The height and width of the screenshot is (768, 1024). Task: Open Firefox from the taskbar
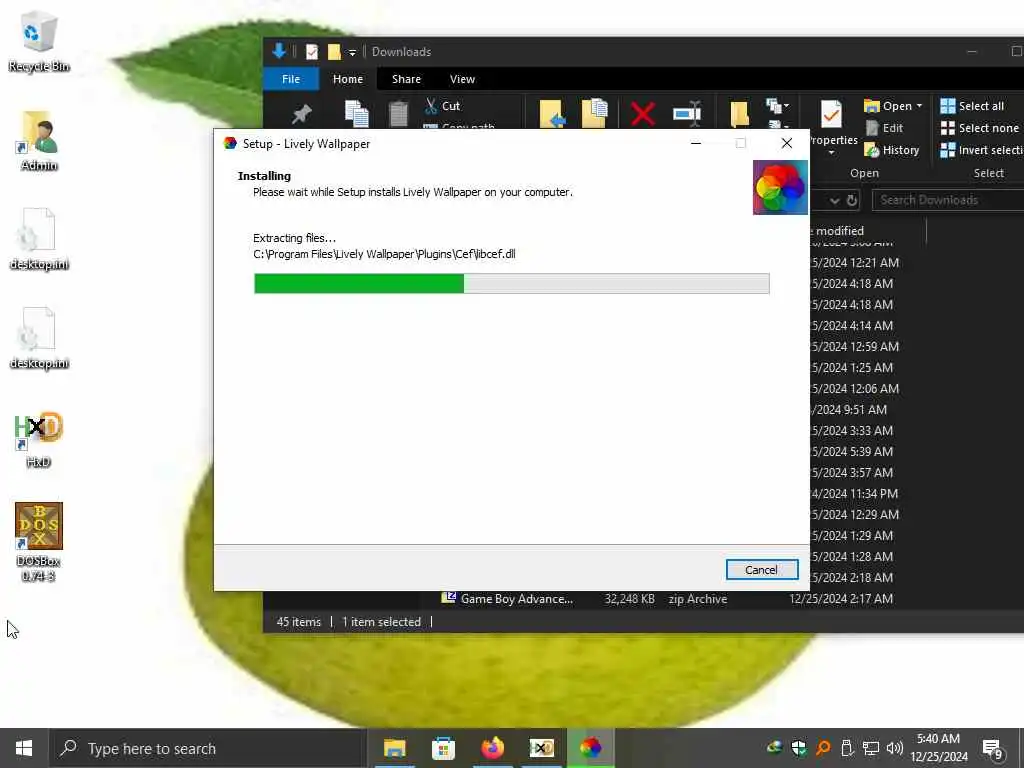pyautogui.click(x=492, y=748)
